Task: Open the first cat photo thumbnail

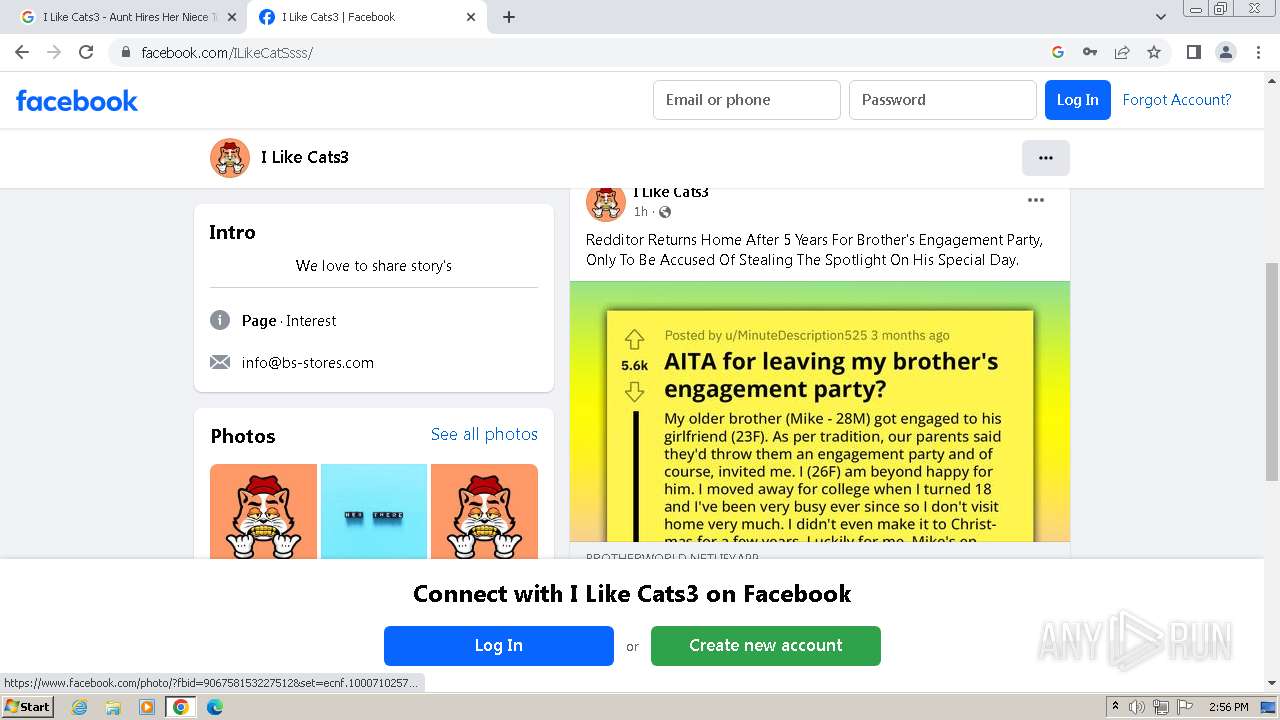Action: tap(263, 511)
